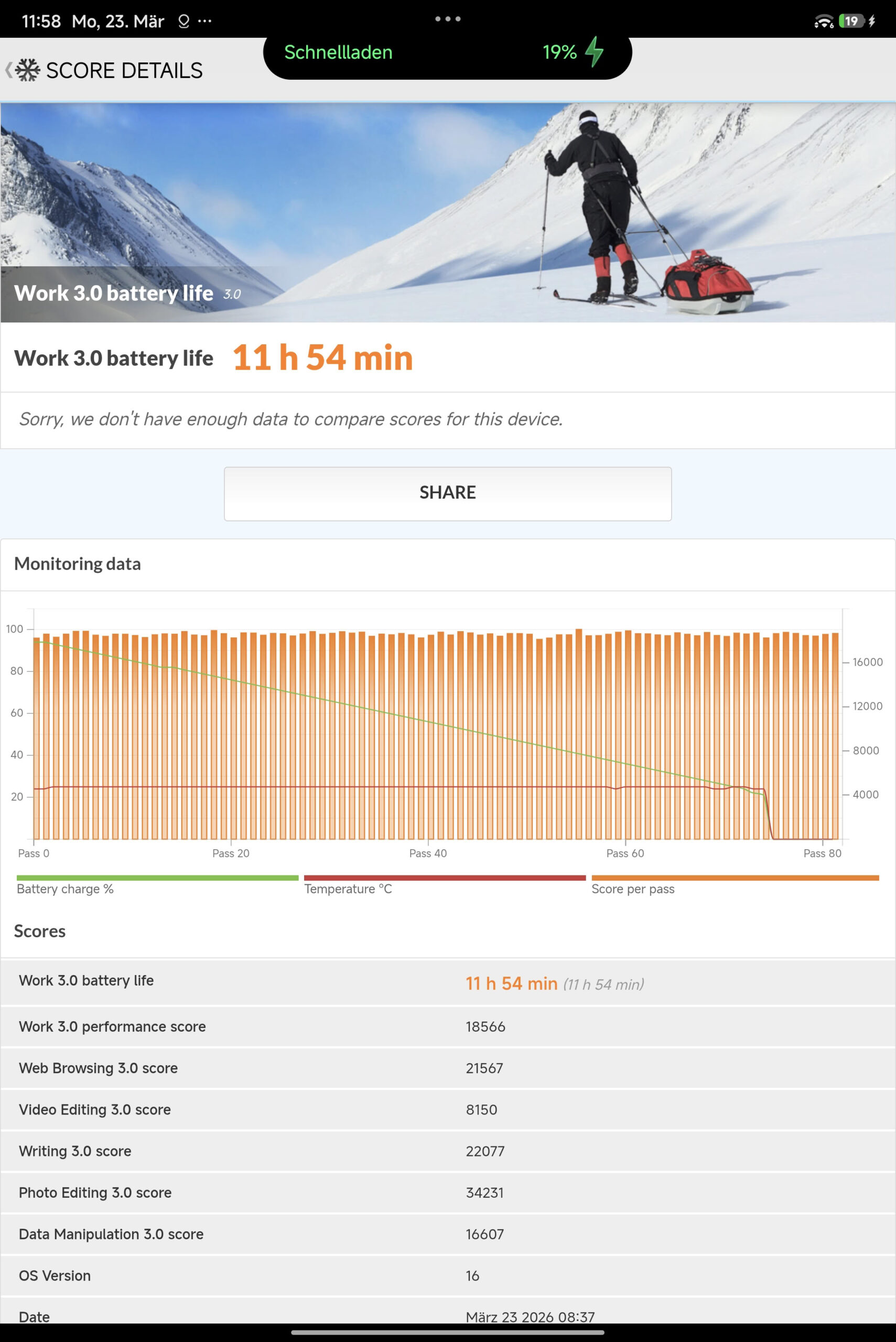Tap the home gesture bar at bottom
The height and width of the screenshot is (1342, 896).
[x=447, y=1332]
